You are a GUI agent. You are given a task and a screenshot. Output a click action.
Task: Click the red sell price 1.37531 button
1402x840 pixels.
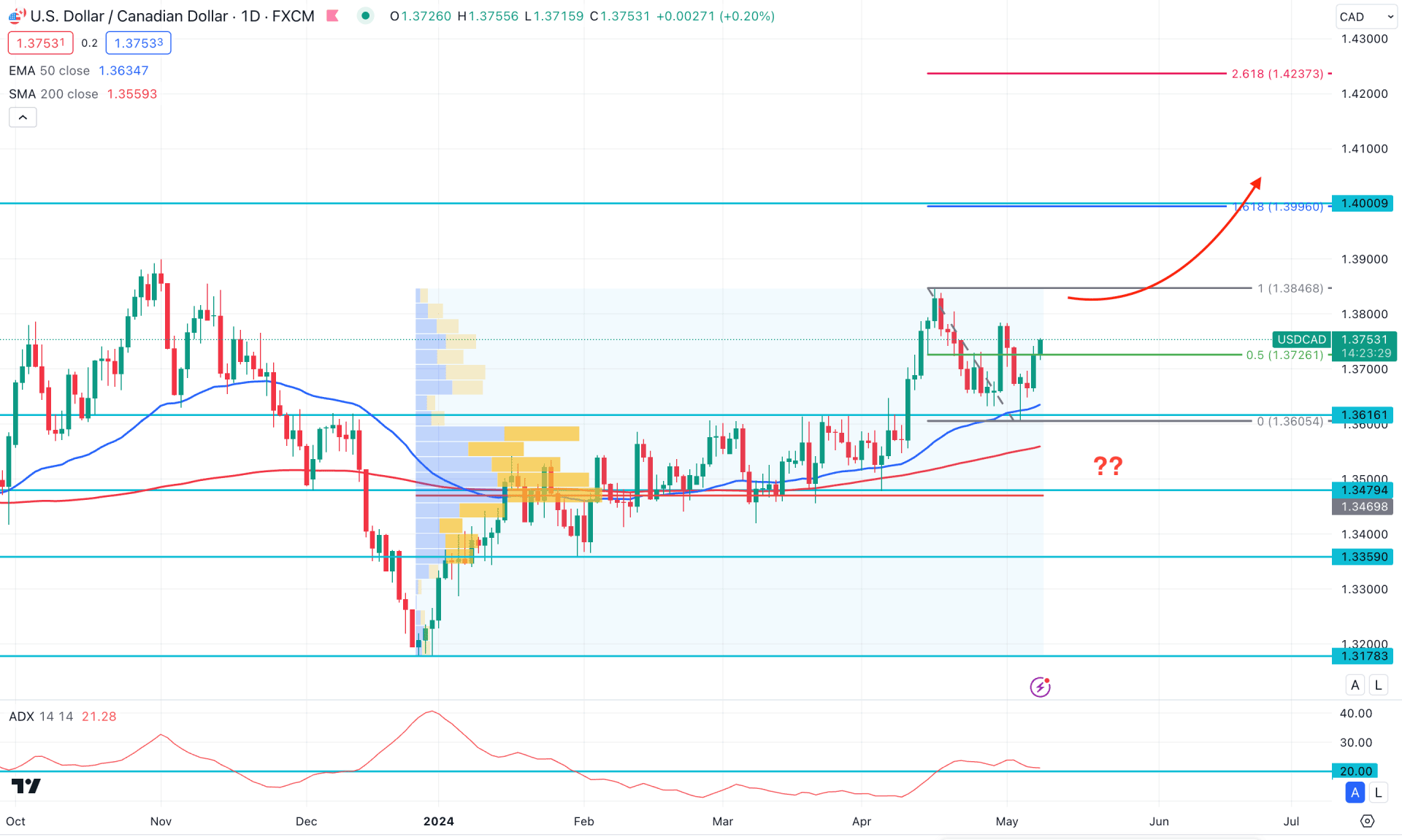(x=41, y=43)
